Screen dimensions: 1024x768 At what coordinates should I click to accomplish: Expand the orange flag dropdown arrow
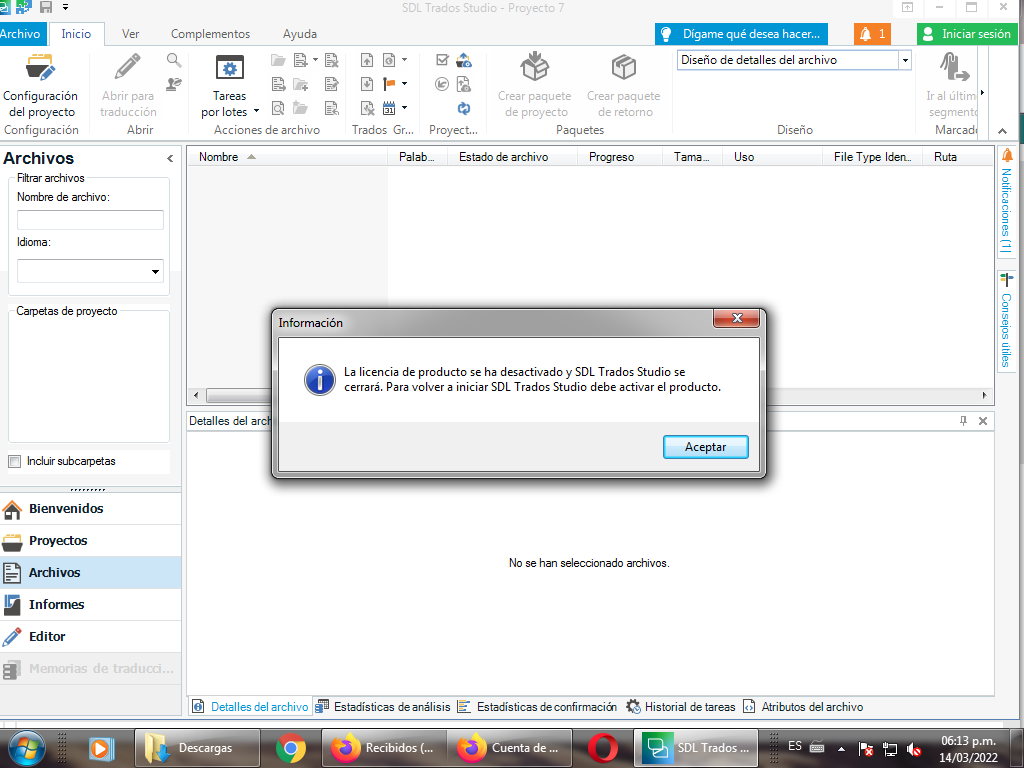tap(404, 84)
